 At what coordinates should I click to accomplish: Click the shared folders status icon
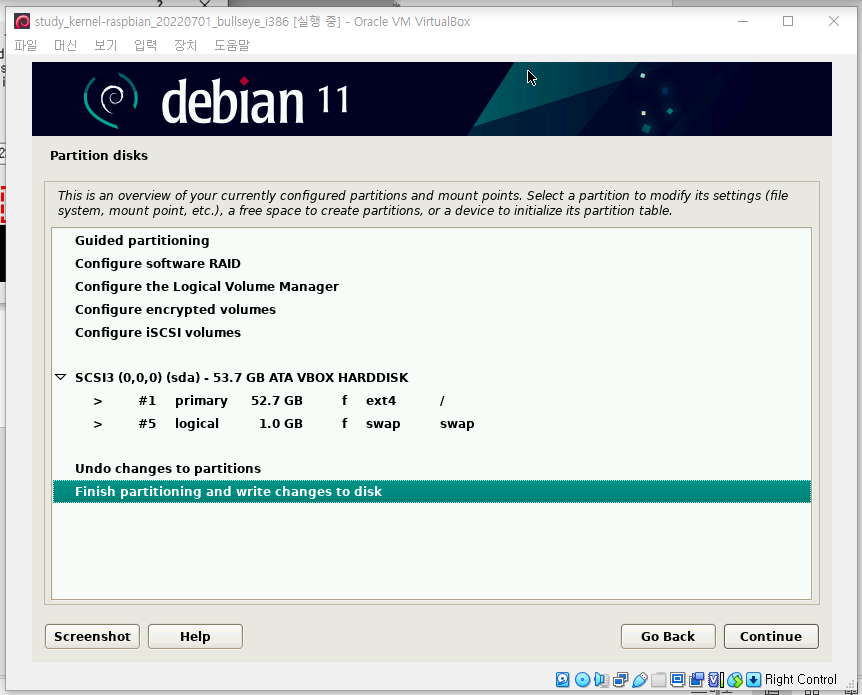coord(656,679)
